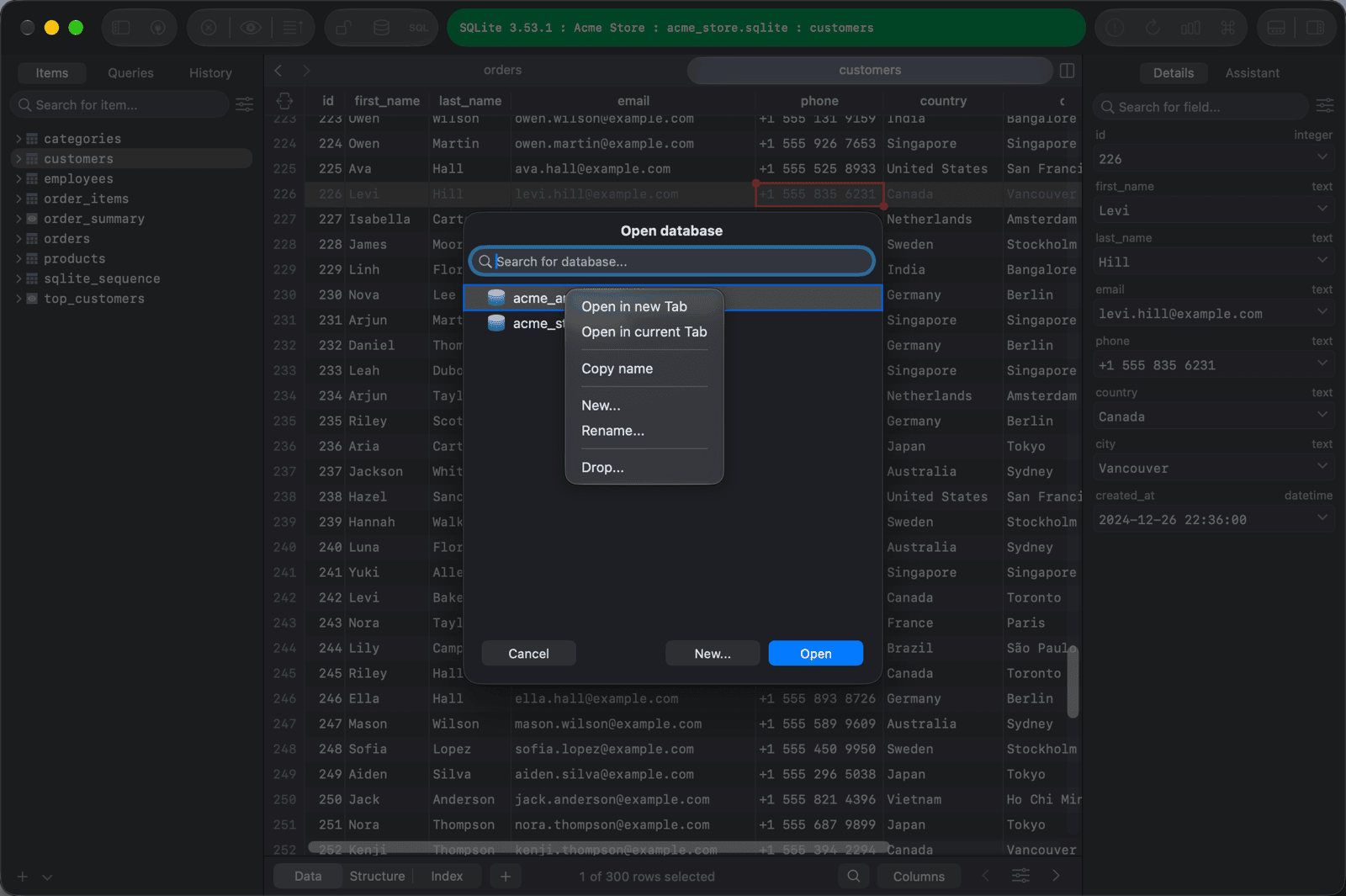This screenshot has height=896, width=1346.
Task: Toggle the right details sidebar icon
Action: 1315,28
